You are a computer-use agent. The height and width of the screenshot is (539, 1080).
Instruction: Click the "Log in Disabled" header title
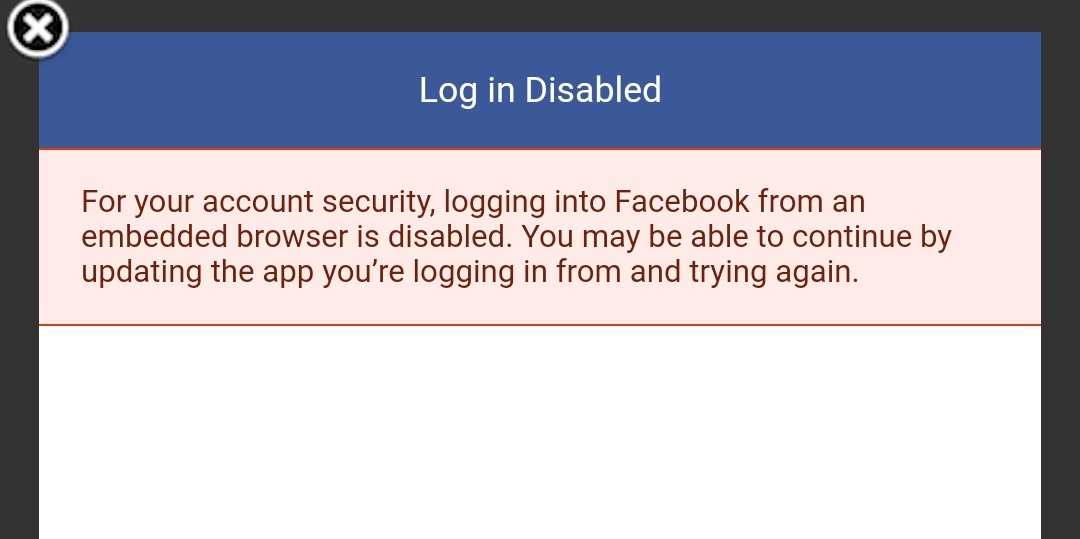pos(540,90)
